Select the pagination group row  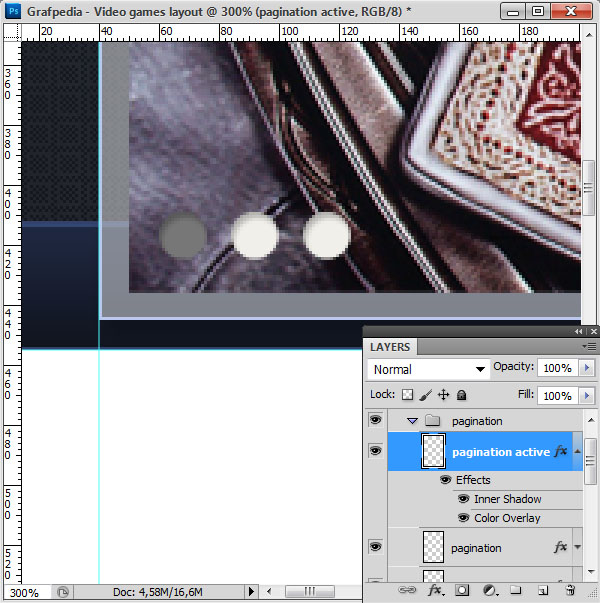(485, 421)
